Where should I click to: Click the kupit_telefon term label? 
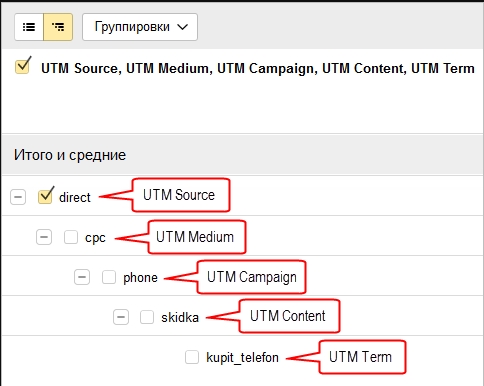tap(242, 357)
